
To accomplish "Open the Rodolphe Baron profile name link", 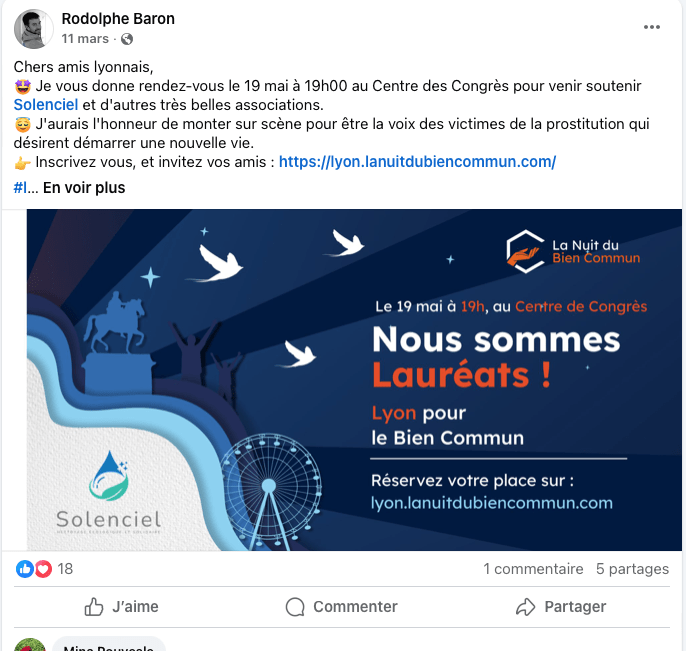I will [118, 19].
